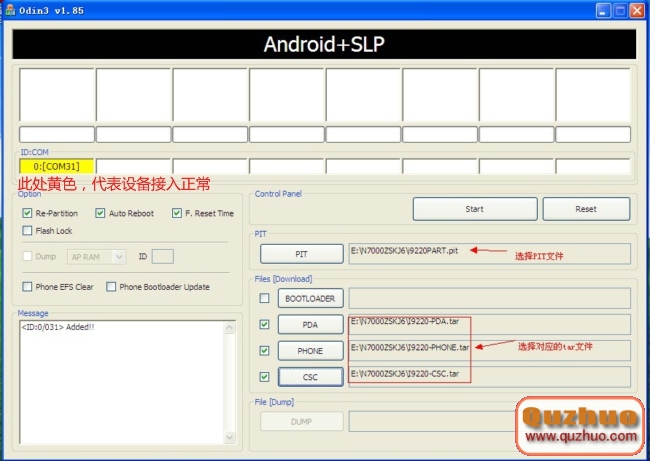Open the PIT file chooser button
Image resolution: width=650 pixels, height=461 pixels.
[x=301, y=254]
